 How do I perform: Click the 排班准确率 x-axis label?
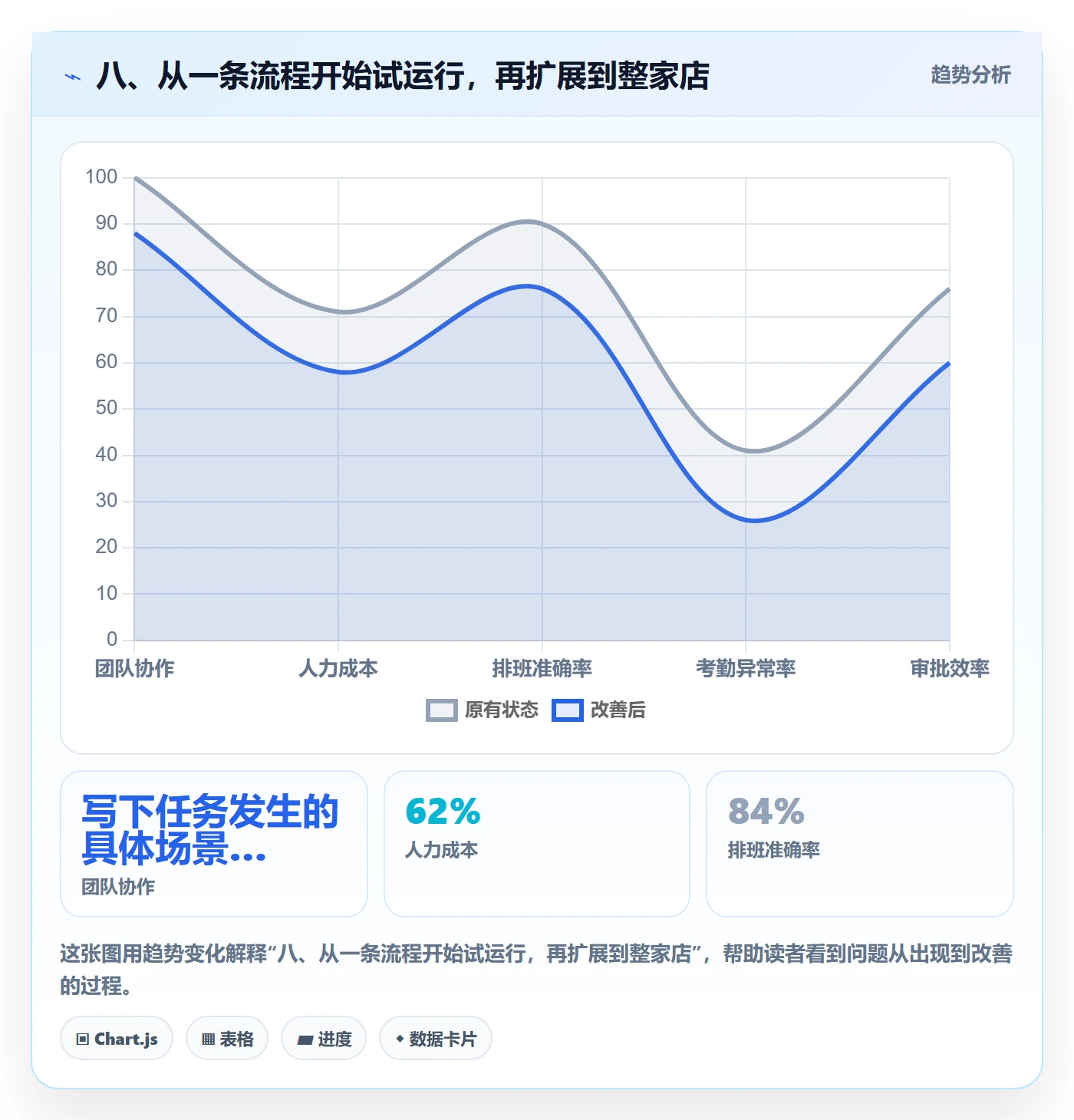542,668
